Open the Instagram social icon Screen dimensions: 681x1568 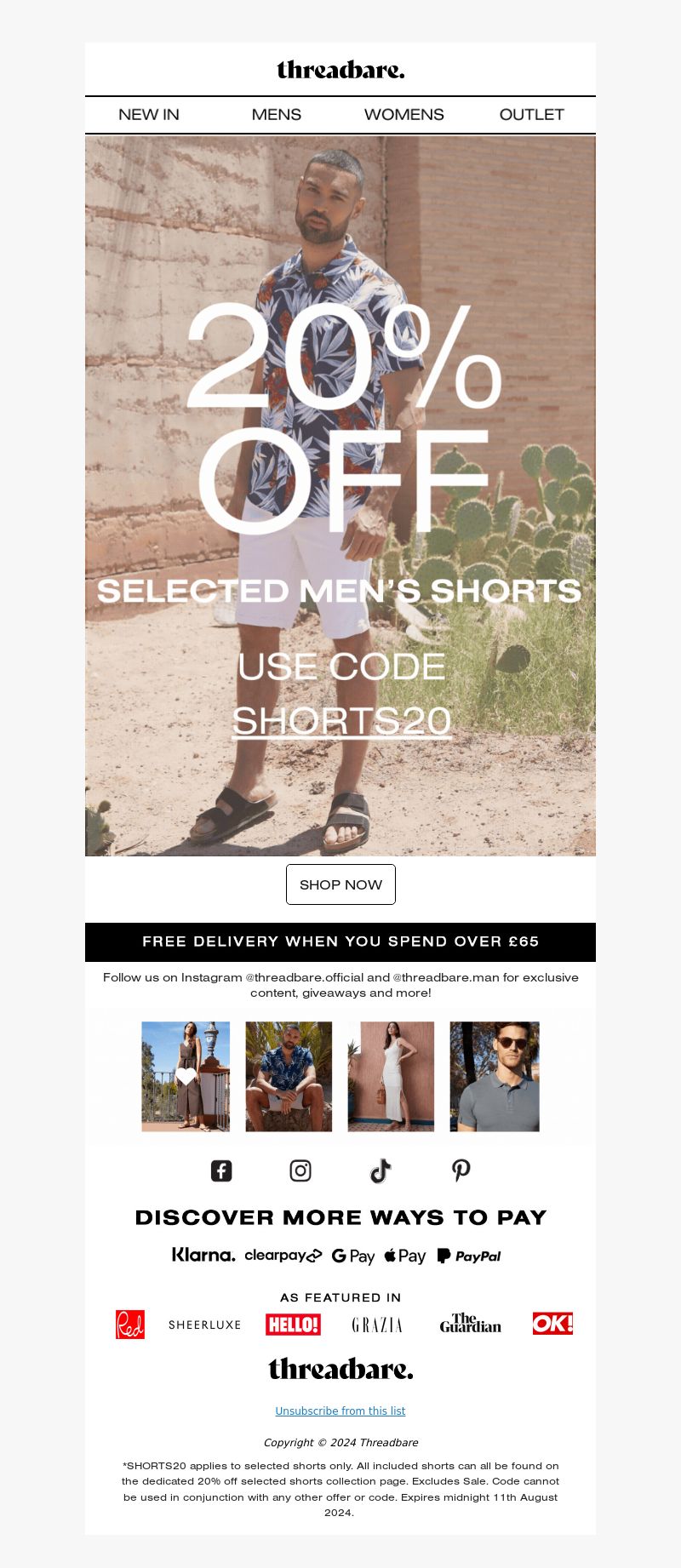[300, 1170]
